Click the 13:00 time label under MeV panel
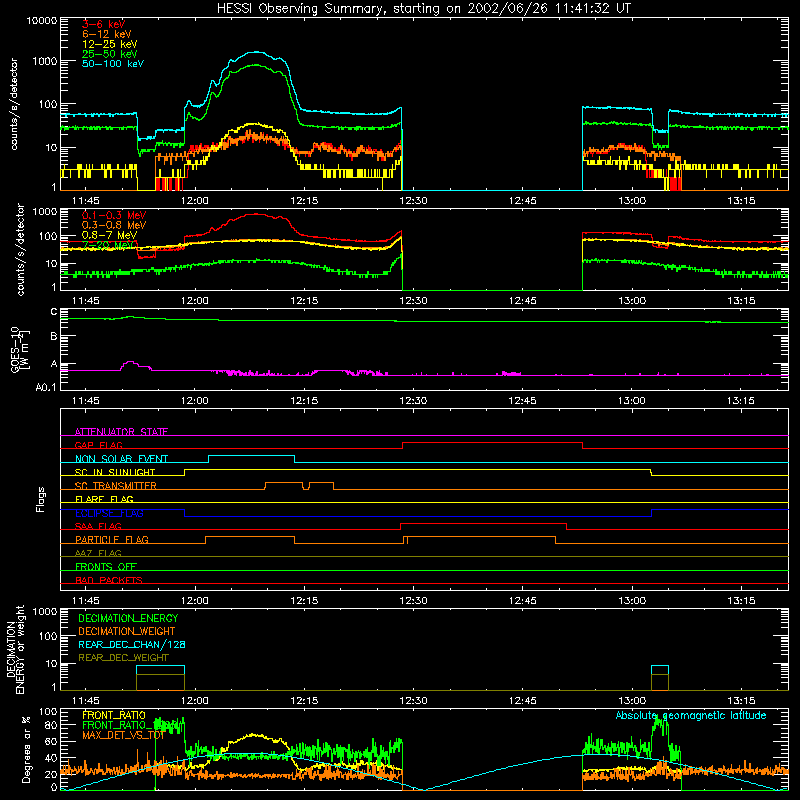The height and width of the screenshot is (800, 800). [x=632, y=301]
